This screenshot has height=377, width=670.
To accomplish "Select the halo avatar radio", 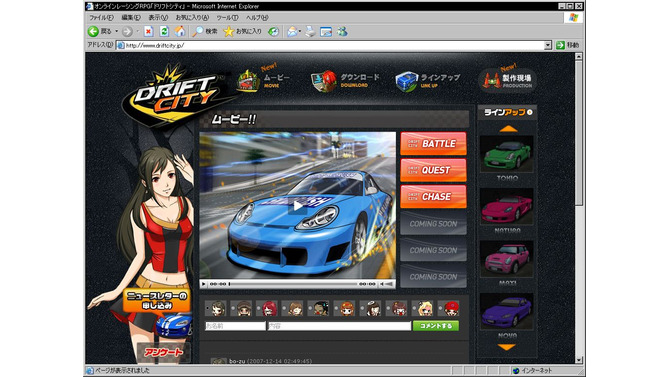I will tap(362, 308).
